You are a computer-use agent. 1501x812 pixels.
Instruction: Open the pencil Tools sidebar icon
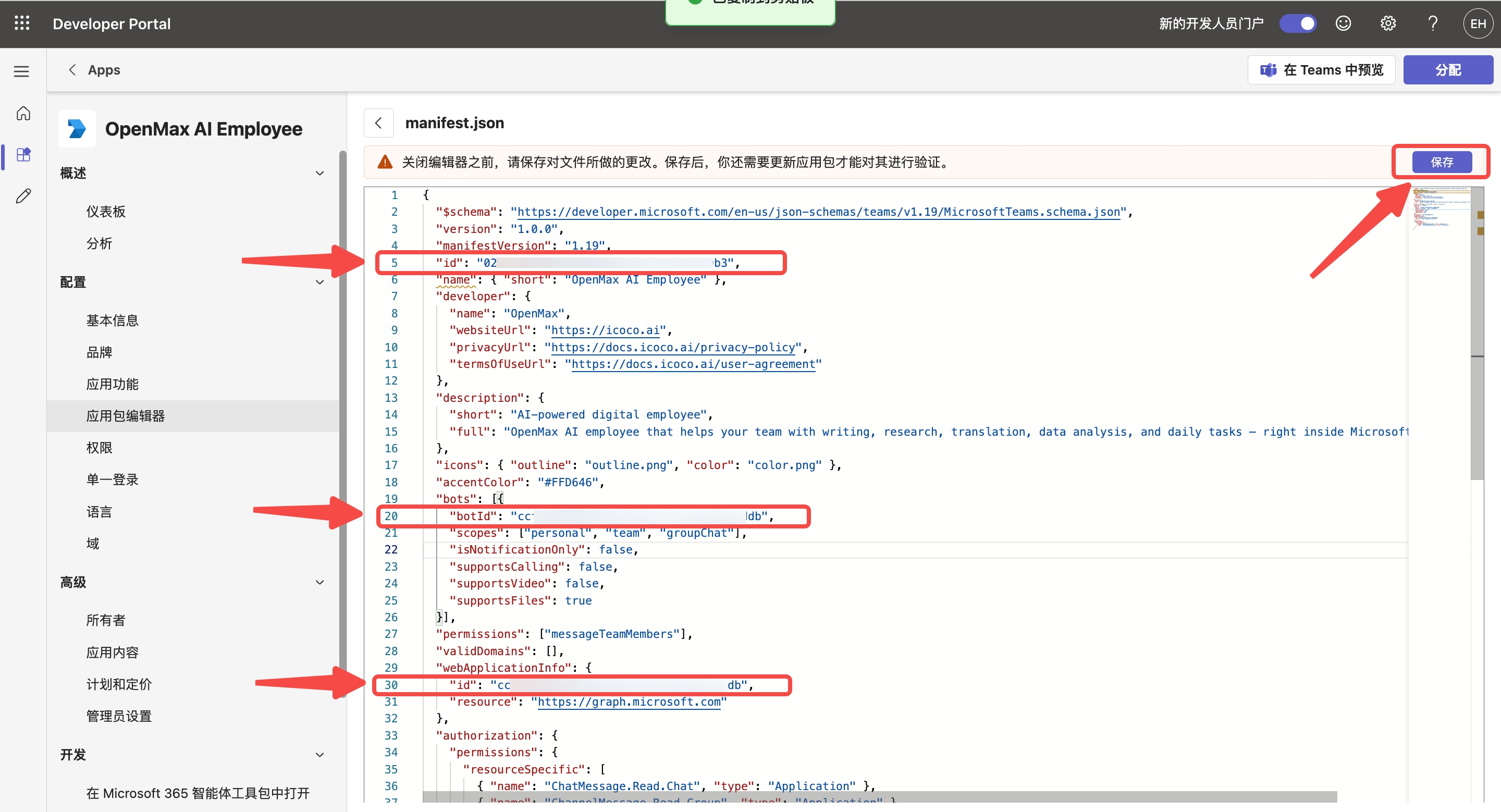pyautogui.click(x=23, y=196)
